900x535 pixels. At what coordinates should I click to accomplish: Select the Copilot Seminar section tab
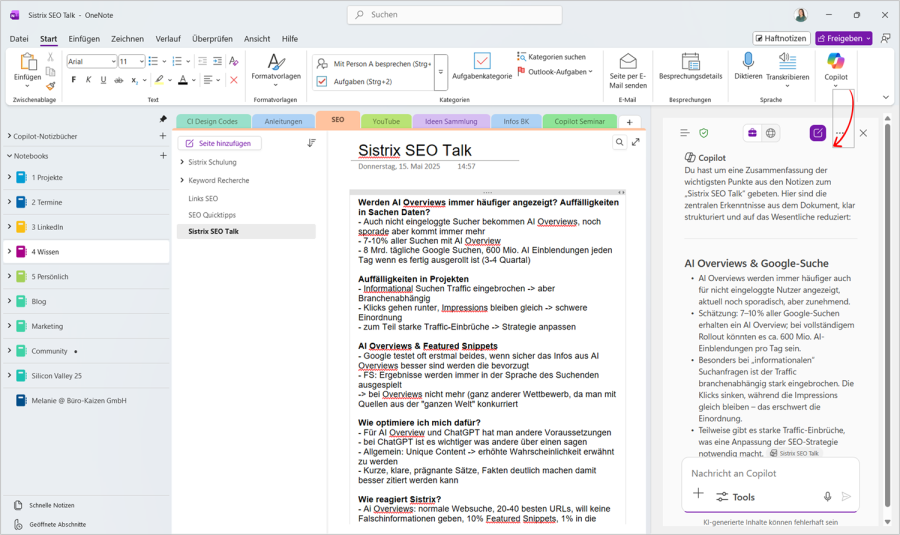click(580, 121)
